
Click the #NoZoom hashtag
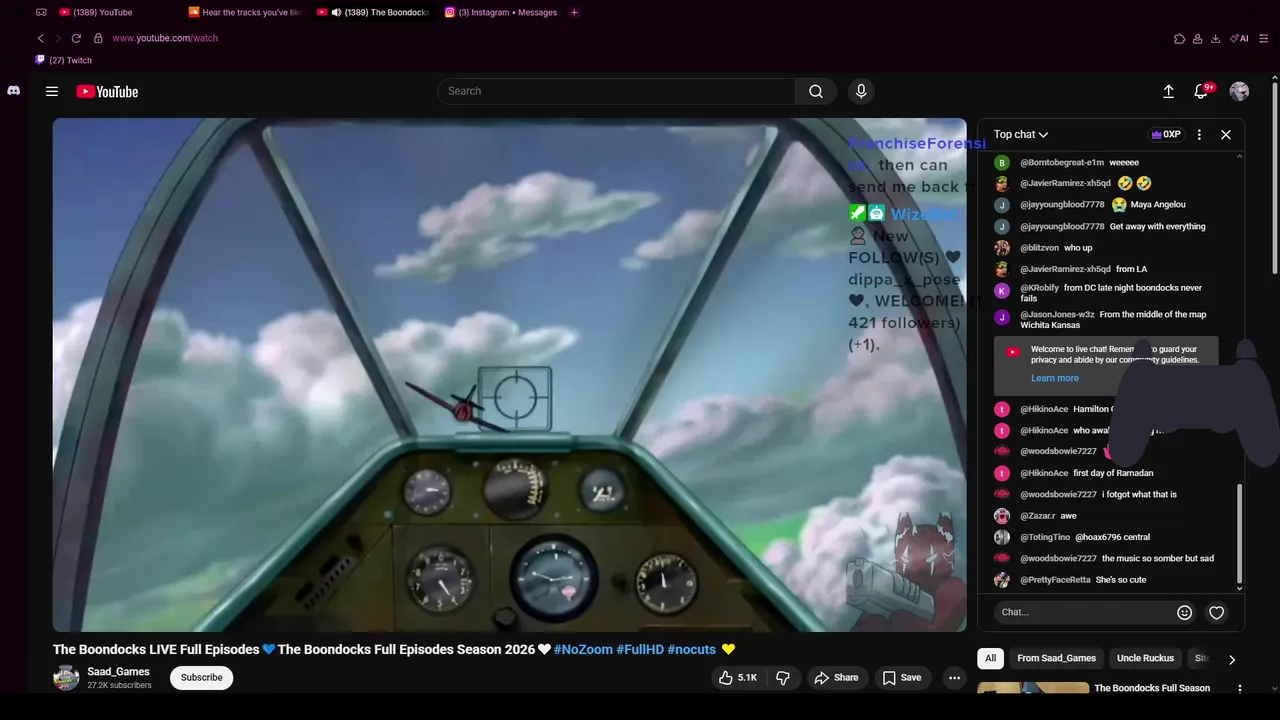click(x=583, y=649)
